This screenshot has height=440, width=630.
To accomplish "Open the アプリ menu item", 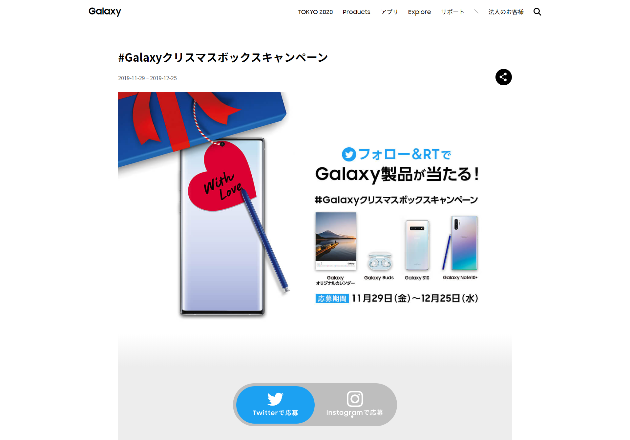I will coord(389,12).
